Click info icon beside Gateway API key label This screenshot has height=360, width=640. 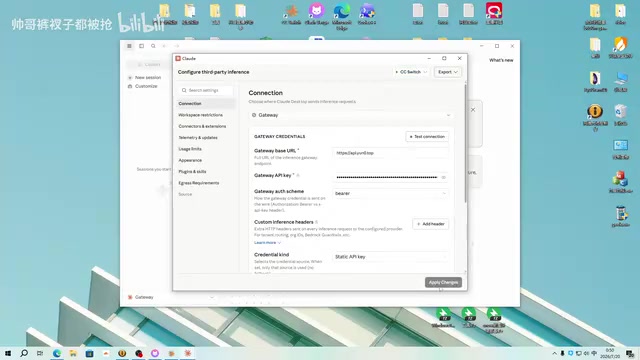coord(298,175)
